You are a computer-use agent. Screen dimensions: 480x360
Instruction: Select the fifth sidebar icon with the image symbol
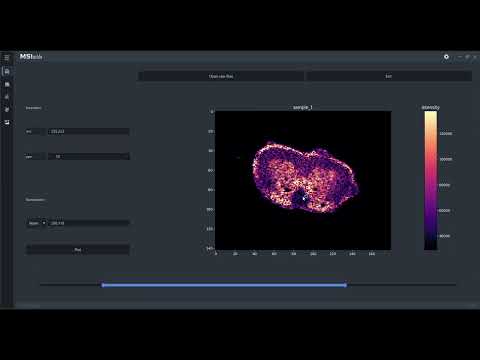[7, 122]
